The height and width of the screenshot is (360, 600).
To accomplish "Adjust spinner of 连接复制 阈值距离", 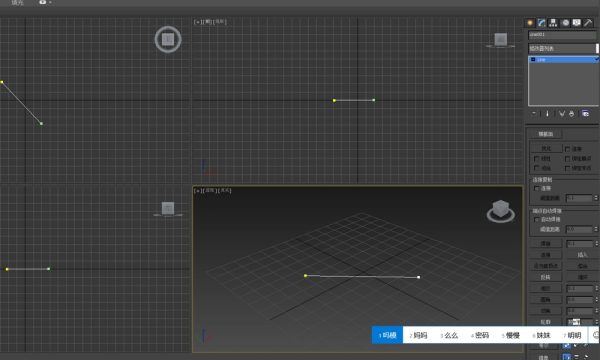I will tap(595, 198).
